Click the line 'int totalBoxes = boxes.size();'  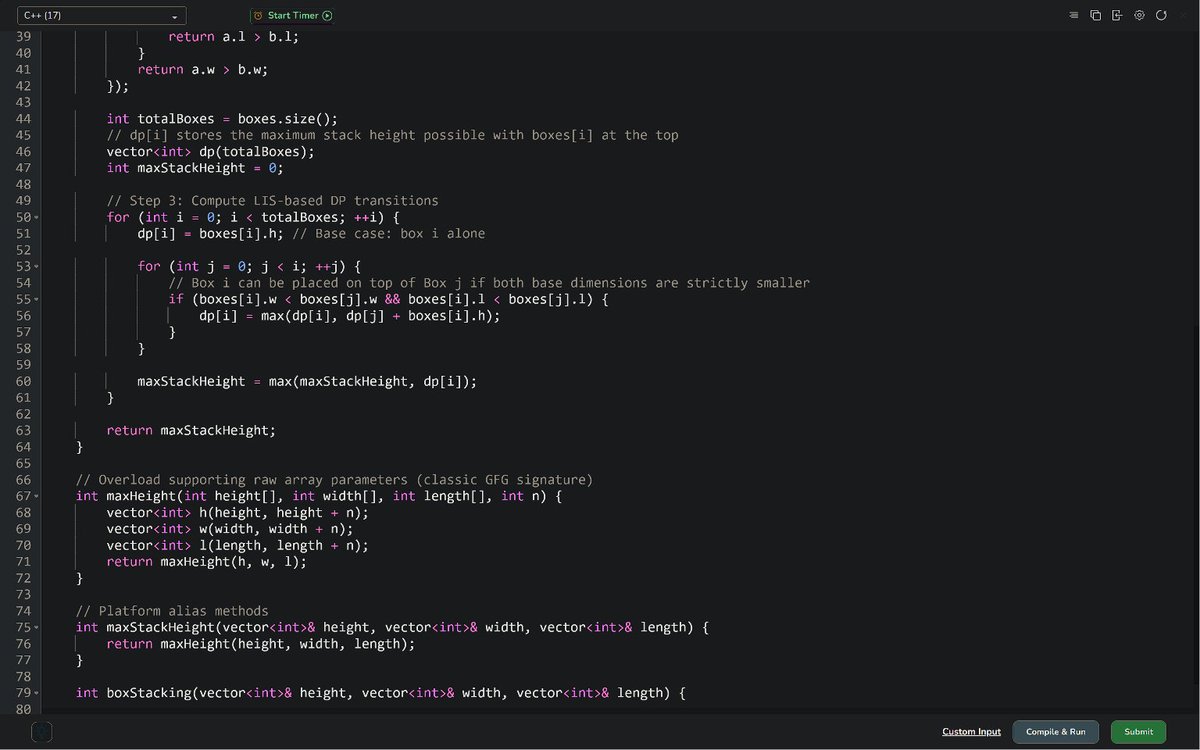point(222,119)
